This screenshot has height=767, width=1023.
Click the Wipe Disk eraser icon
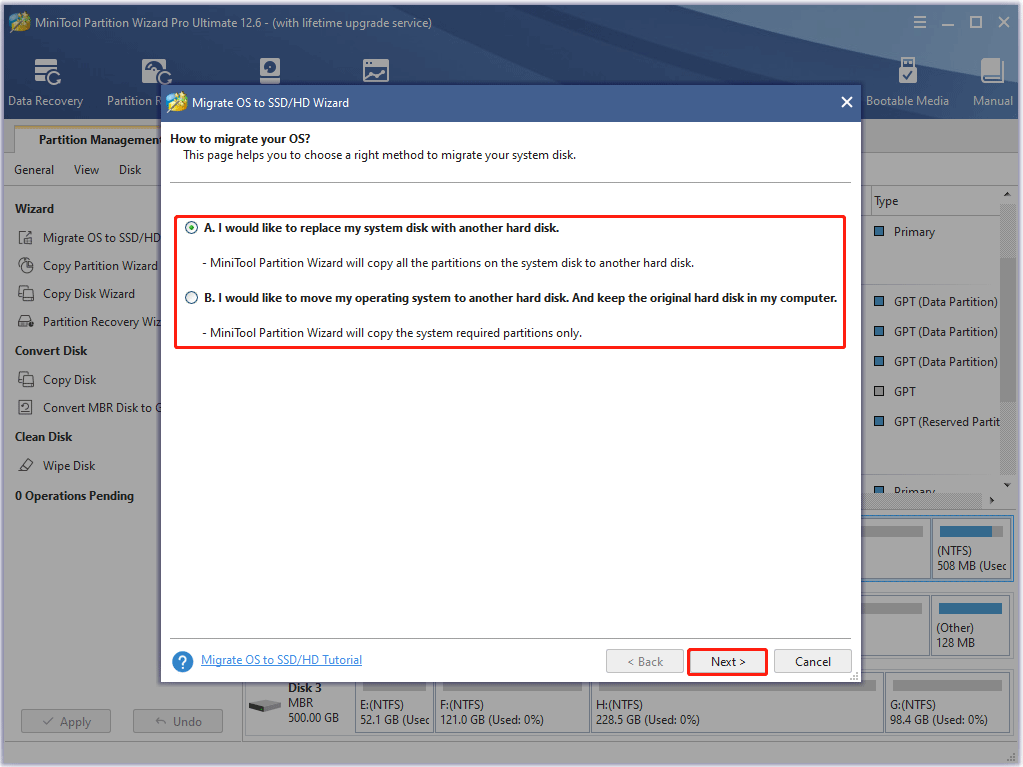tap(25, 465)
